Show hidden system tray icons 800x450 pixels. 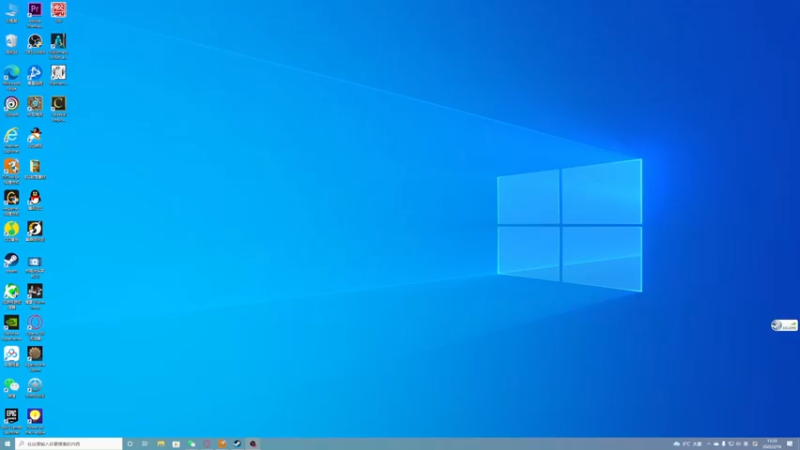click(708, 444)
